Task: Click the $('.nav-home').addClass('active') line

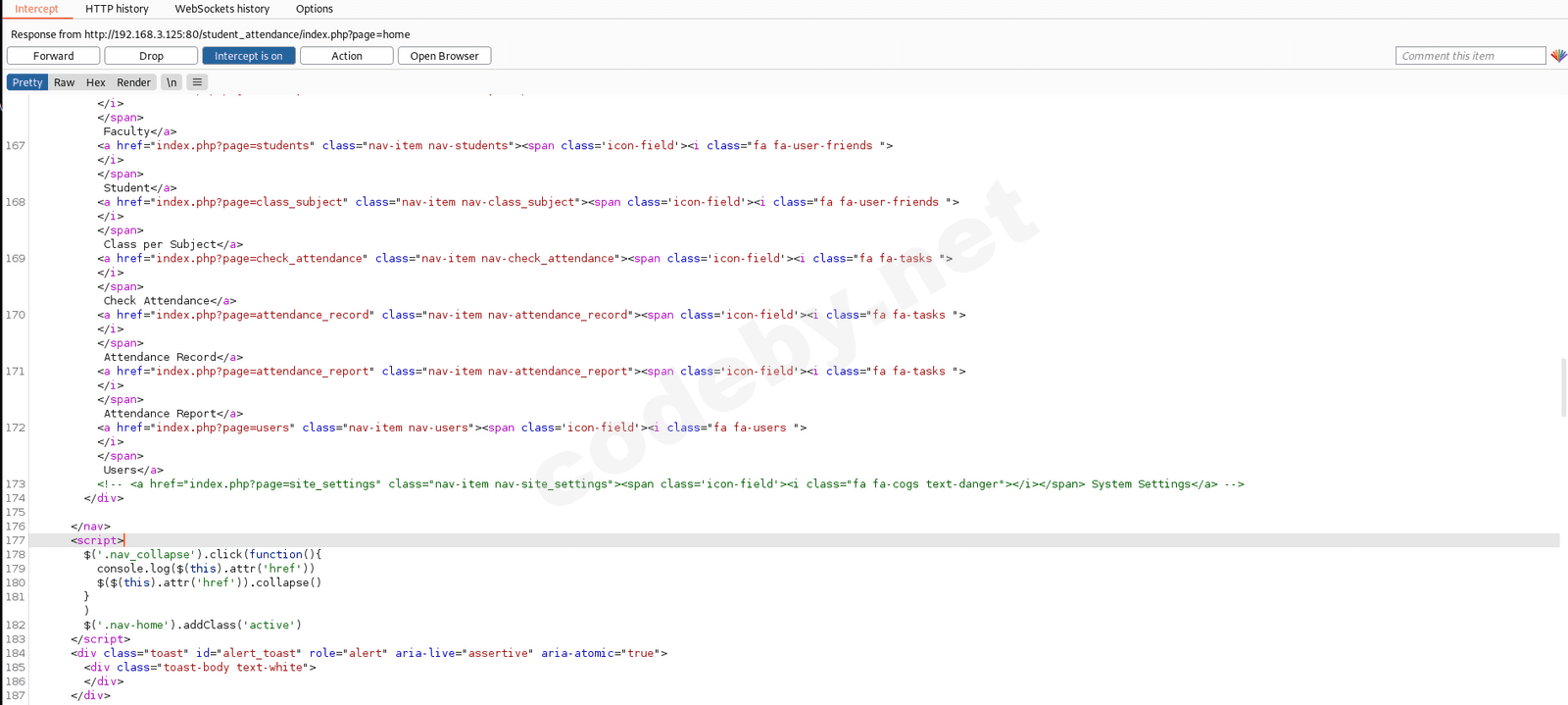Action: [x=193, y=625]
